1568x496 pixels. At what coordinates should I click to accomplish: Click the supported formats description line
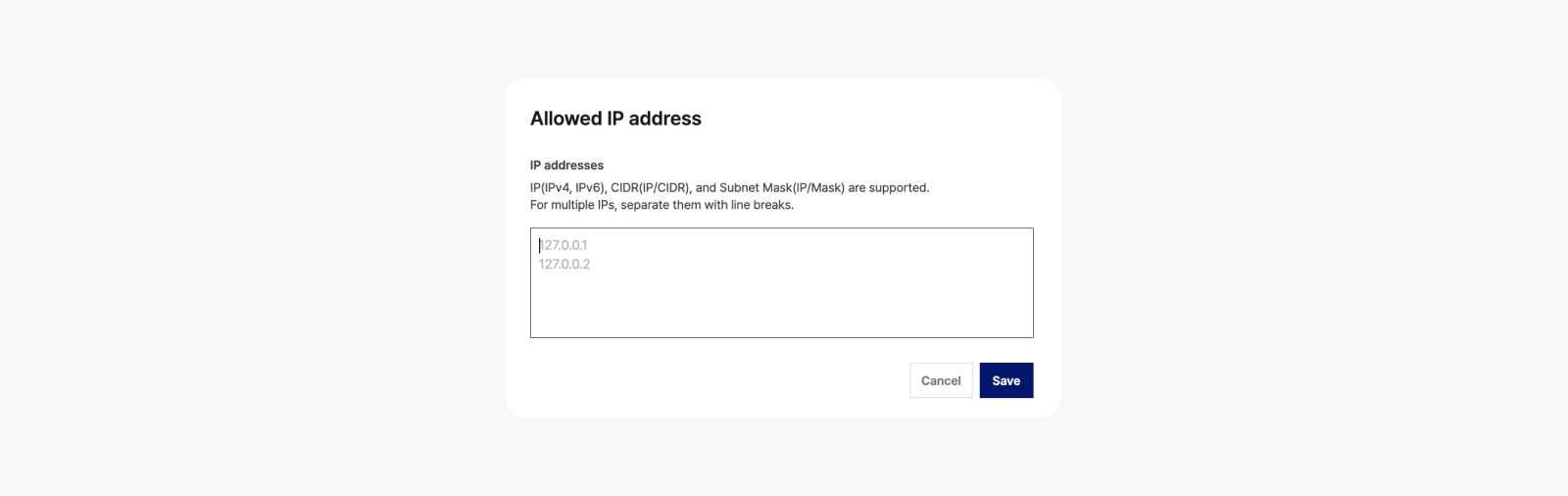[x=729, y=187]
